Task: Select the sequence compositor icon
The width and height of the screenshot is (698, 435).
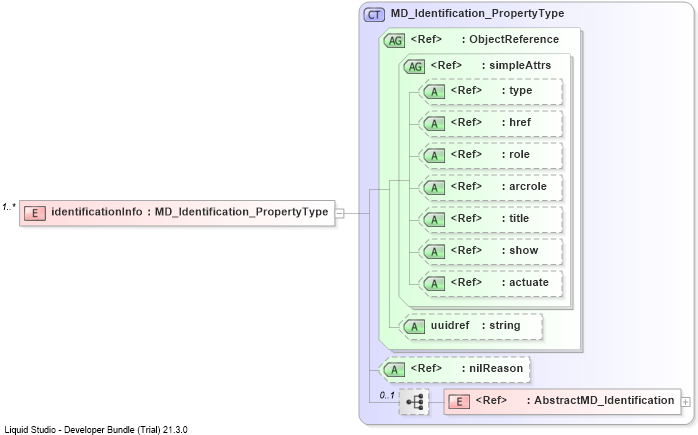Action: click(414, 402)
